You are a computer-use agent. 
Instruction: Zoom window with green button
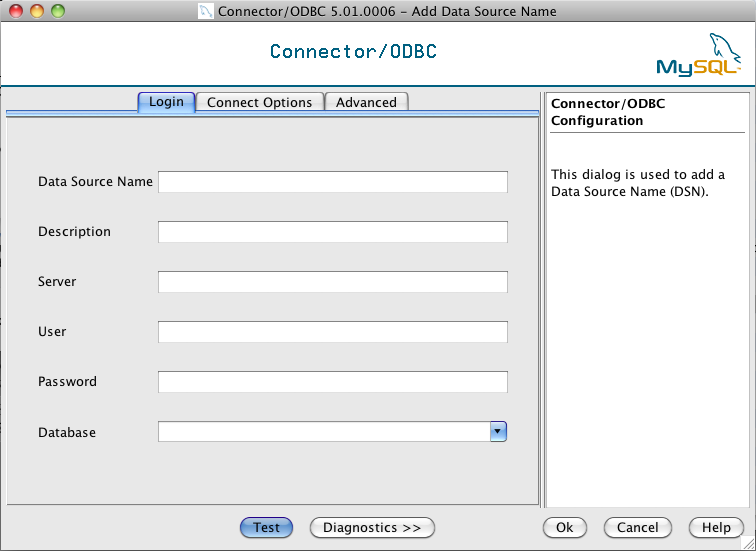[58, 11]
